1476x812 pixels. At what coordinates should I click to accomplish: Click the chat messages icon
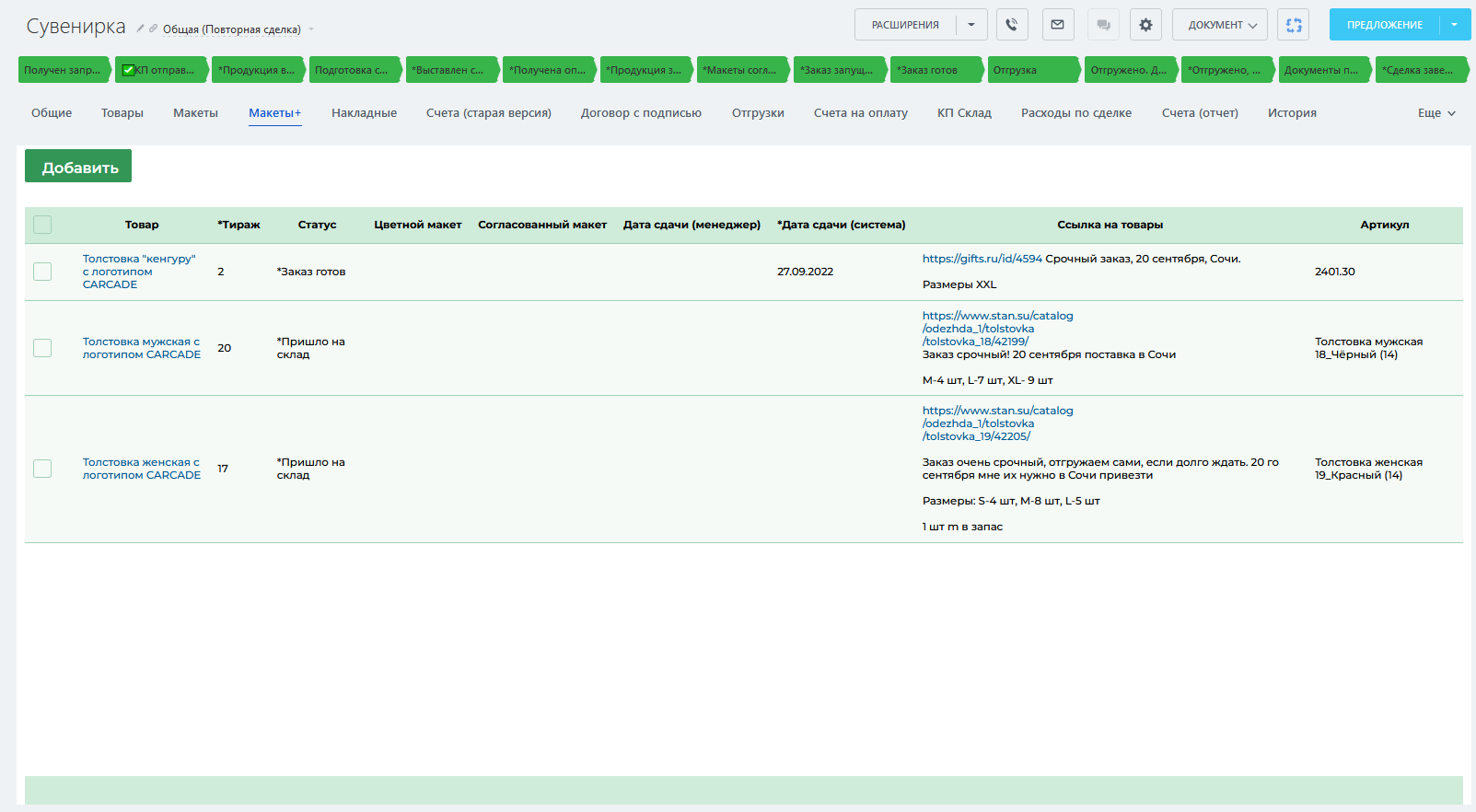(1103, 25)
